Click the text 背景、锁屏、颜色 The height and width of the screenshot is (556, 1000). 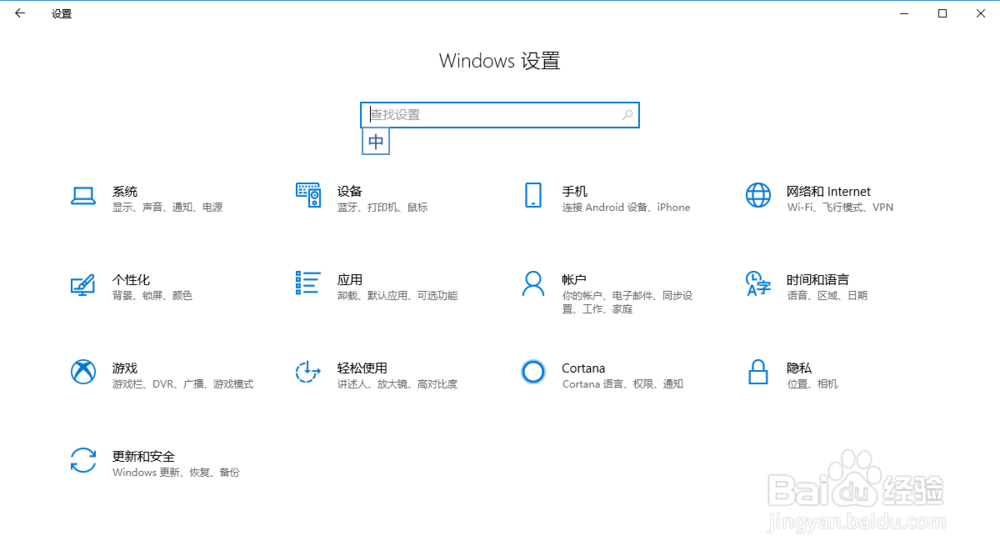tap(152, 295)
